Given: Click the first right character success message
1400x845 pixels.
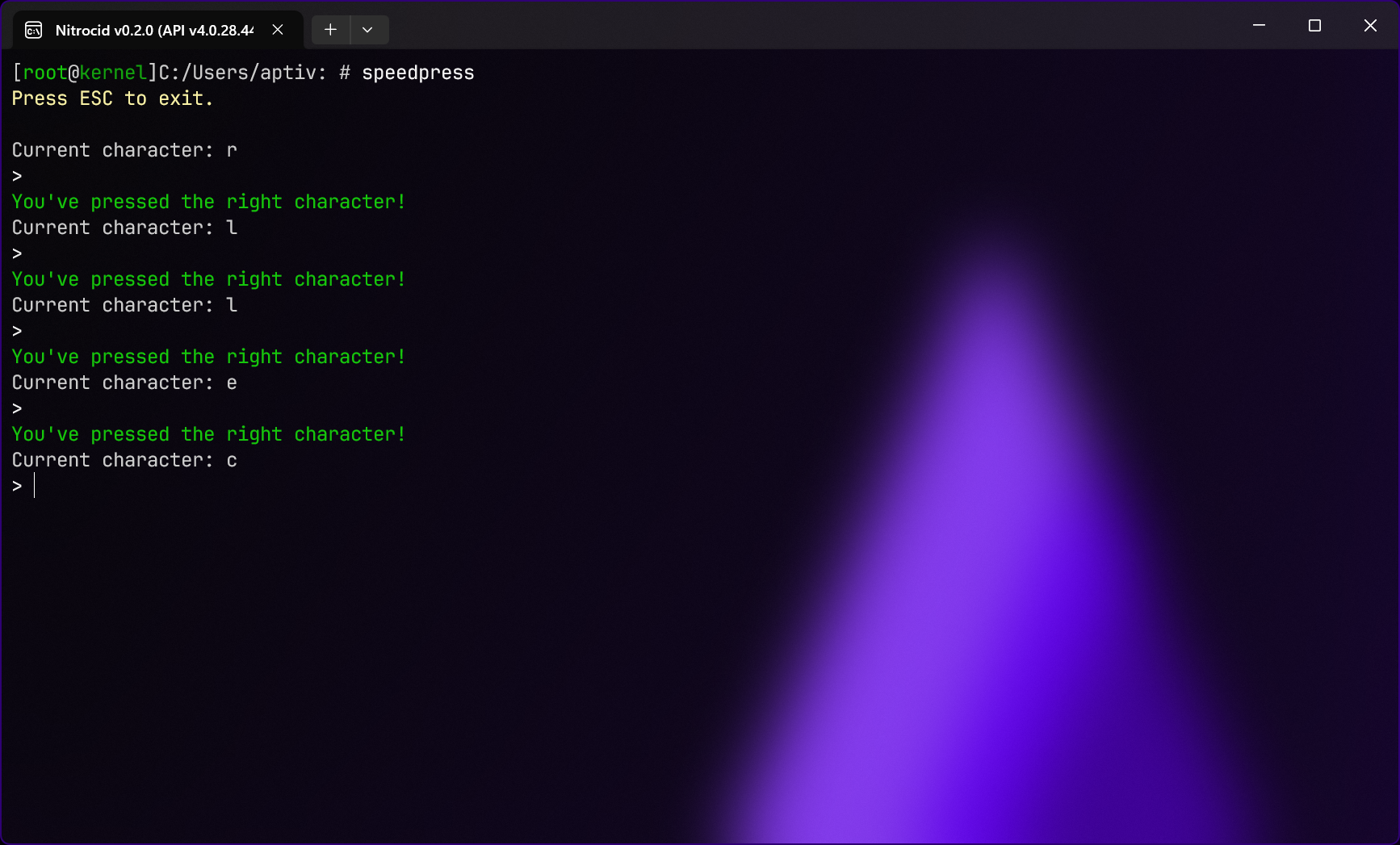Looking at the screenshot, I should coord(208,202).
